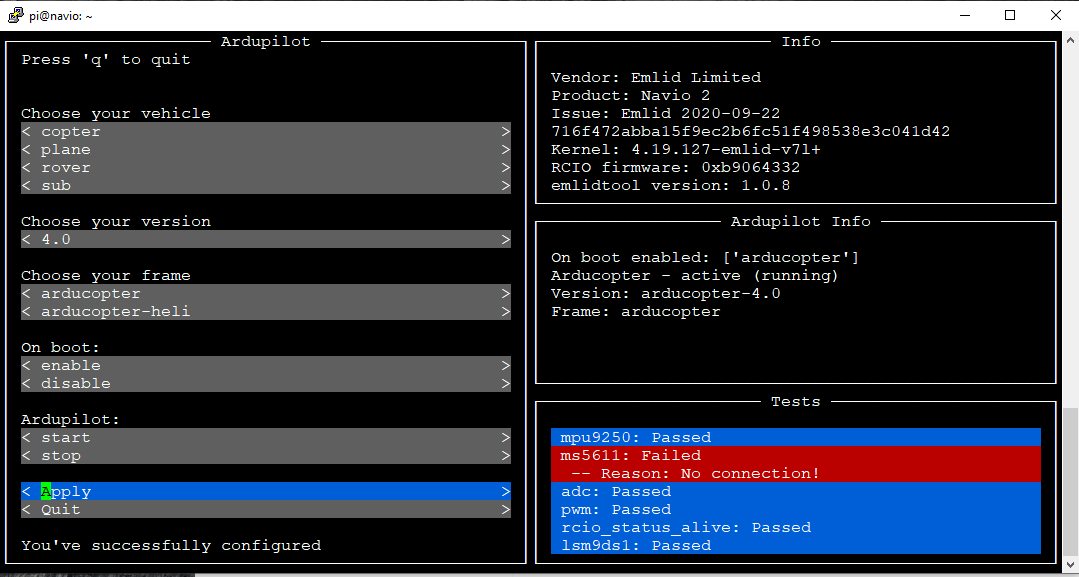Screen dimensions: 1079x577
Task: Click the Apply button
Action: [x=266, y=491]
